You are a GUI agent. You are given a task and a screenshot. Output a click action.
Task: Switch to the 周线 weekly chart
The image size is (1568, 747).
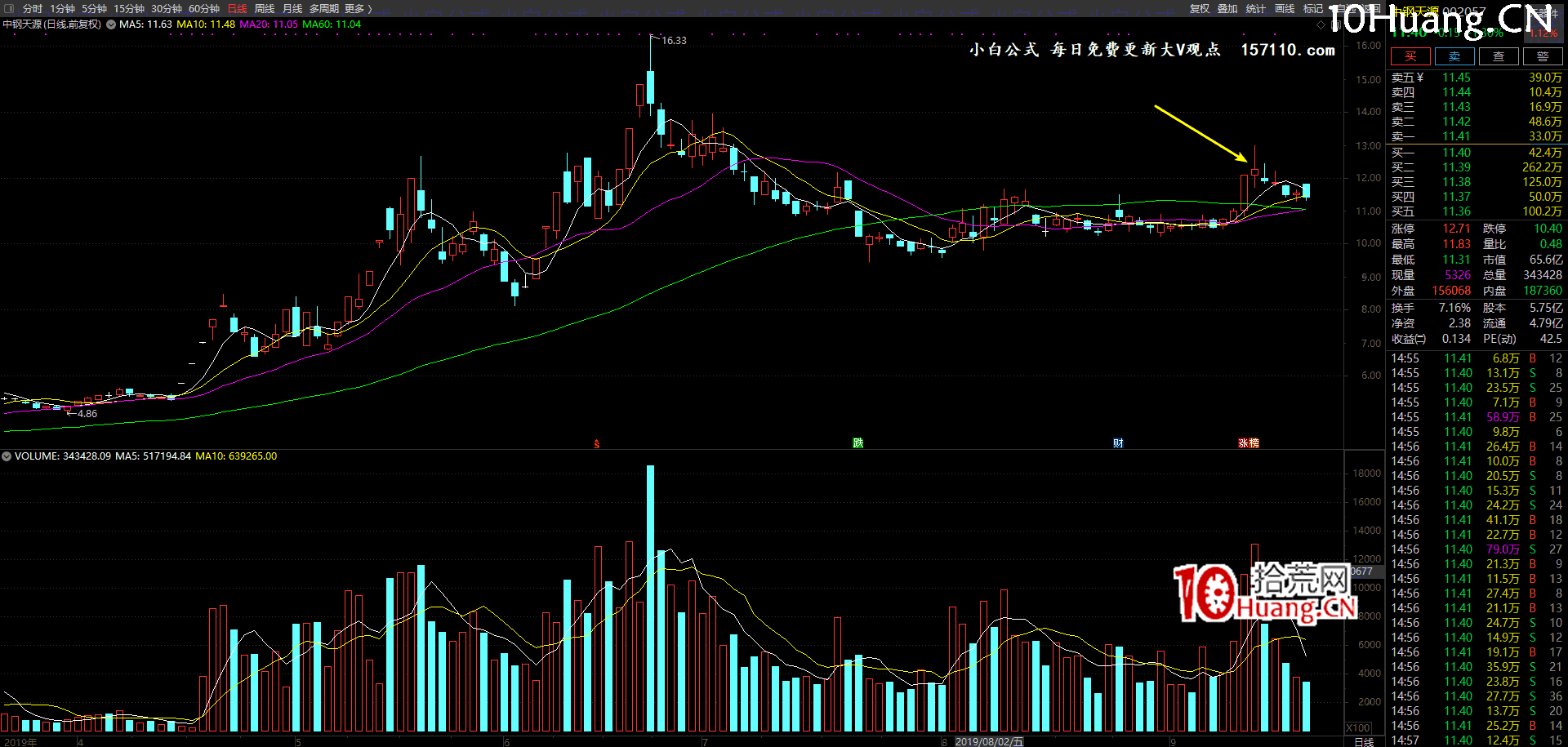(265, 8)
